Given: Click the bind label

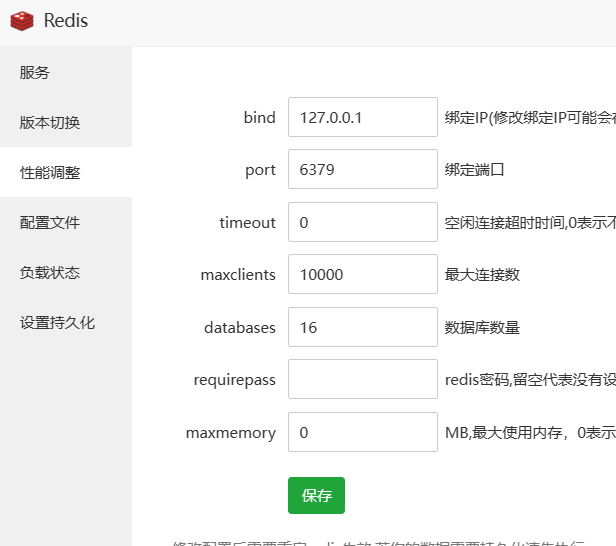Looking at the screenshot, I should (259, 117).
